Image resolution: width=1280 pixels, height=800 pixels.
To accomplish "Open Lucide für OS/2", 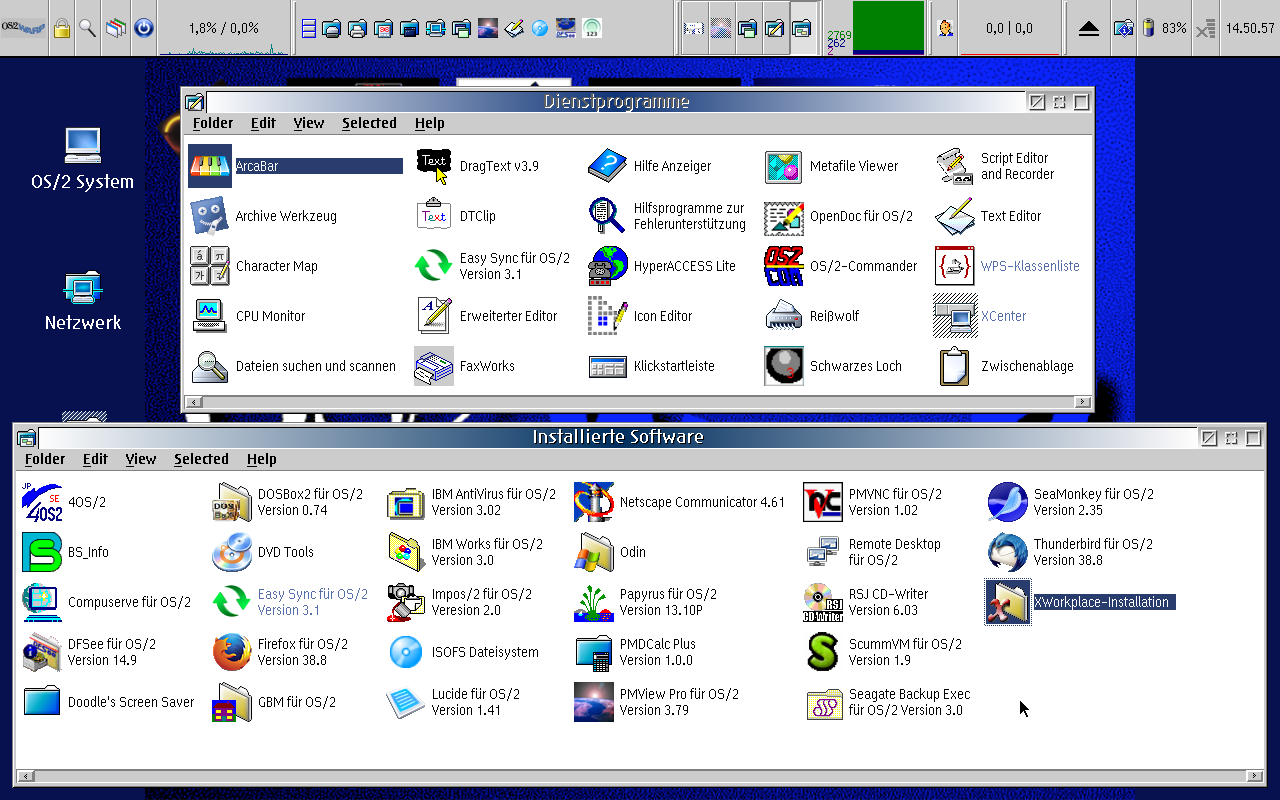I will point(406,702).
